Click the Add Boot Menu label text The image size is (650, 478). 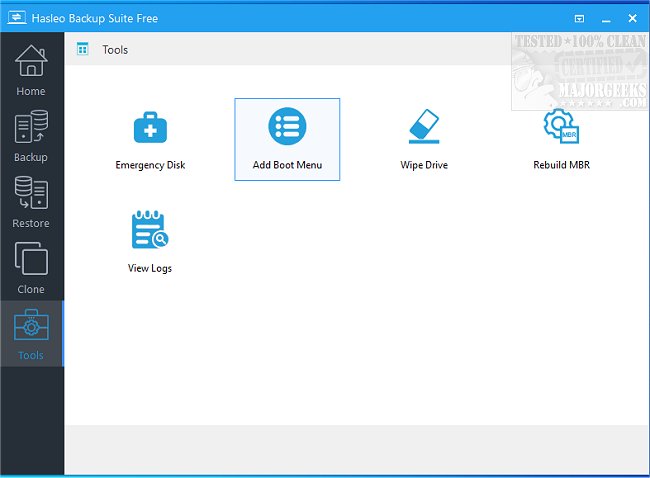tap(287, 165)
